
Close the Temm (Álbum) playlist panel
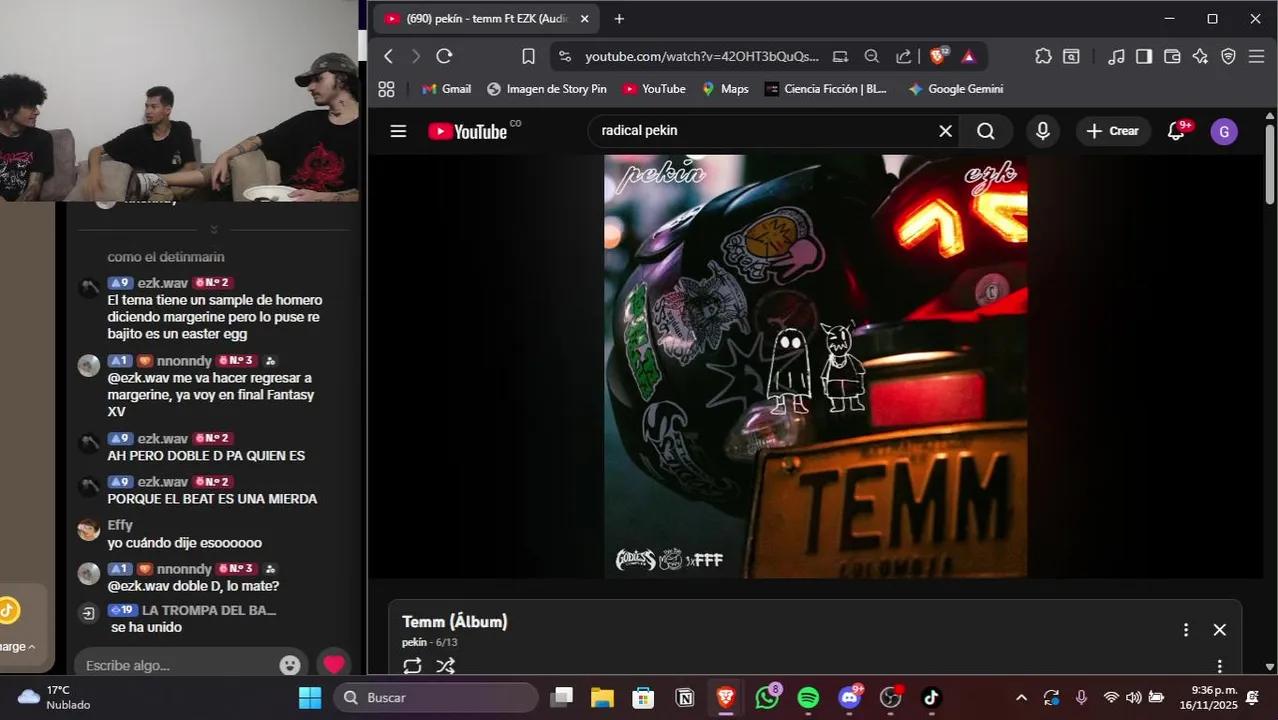(x=1219, y=630)
